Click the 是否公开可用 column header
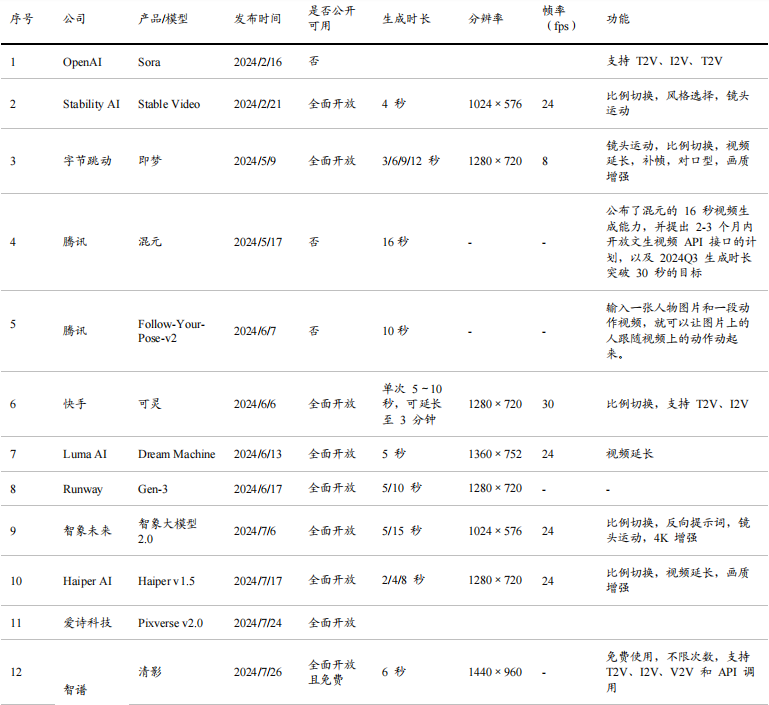 click(333, 19)
